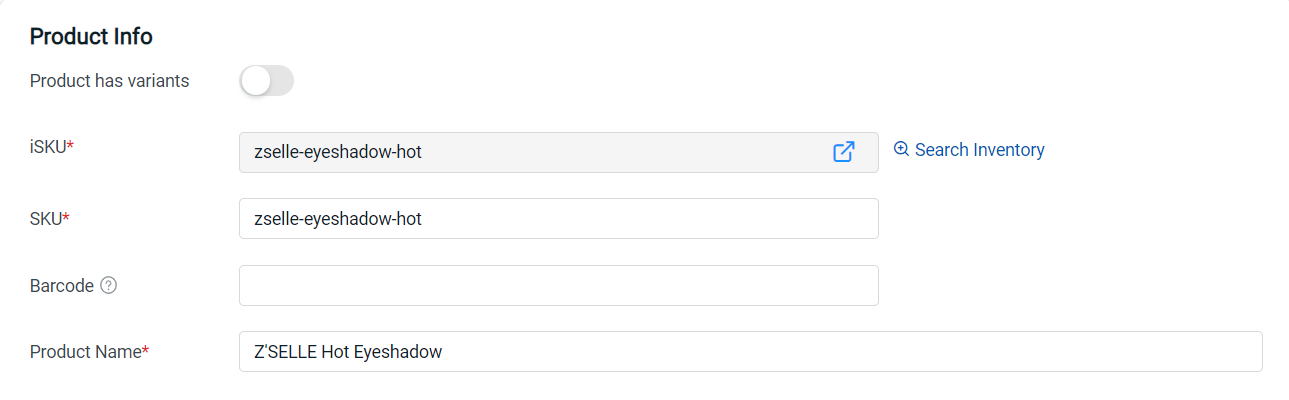
Task: Click the Product Info section heading
Action: point(91,37)
